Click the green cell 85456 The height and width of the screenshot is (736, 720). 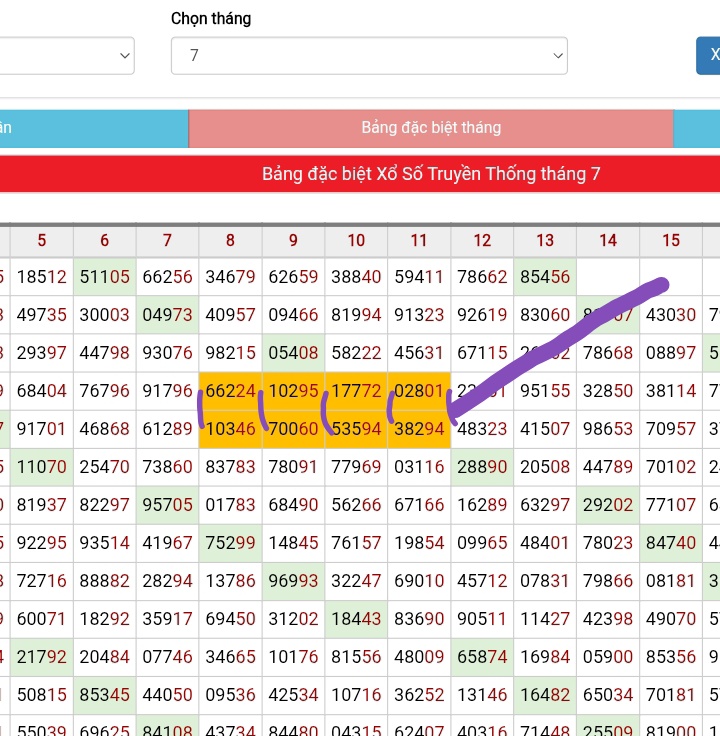coord(545,277)
